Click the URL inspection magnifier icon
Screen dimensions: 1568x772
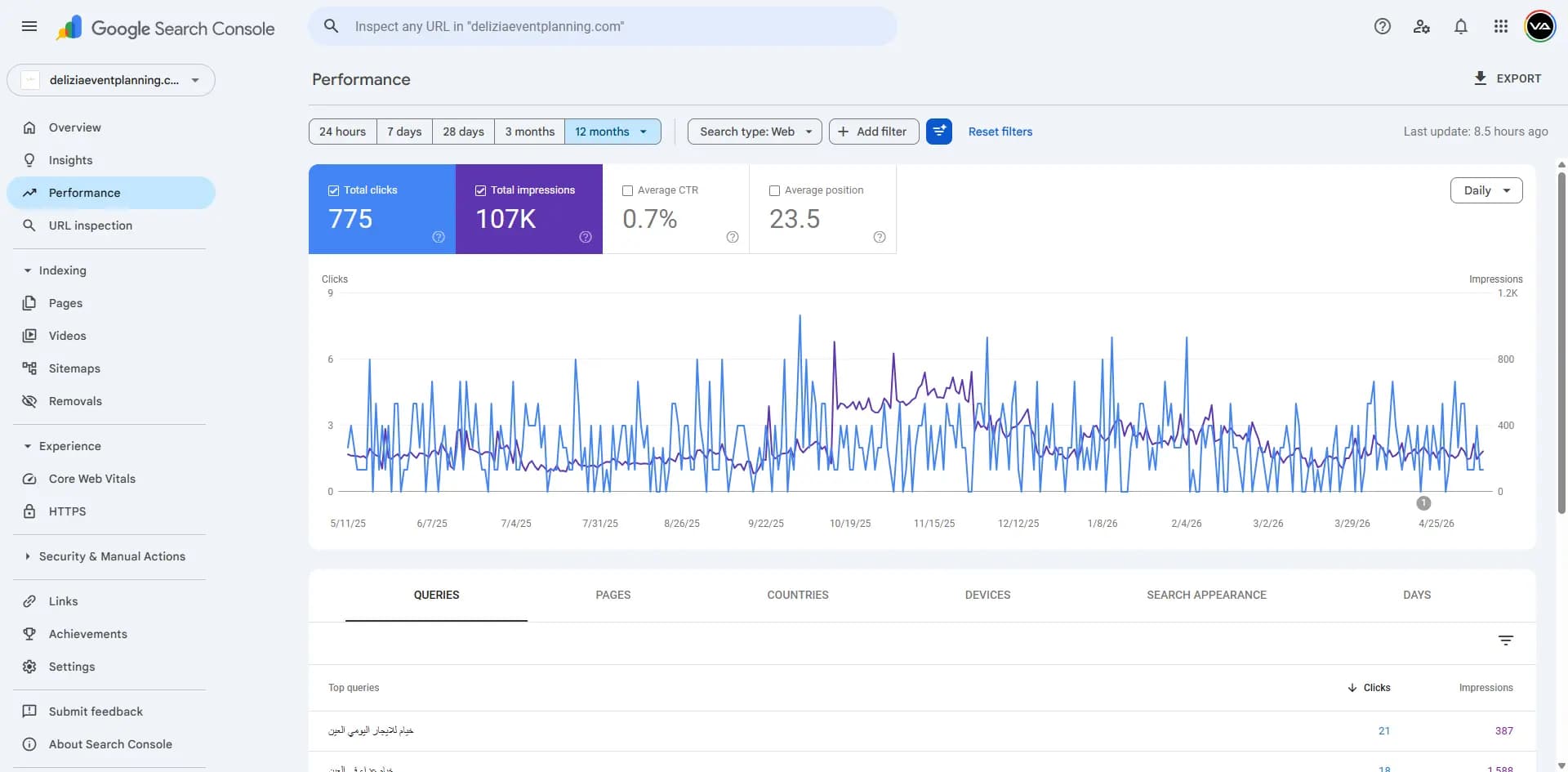[29, 225]
